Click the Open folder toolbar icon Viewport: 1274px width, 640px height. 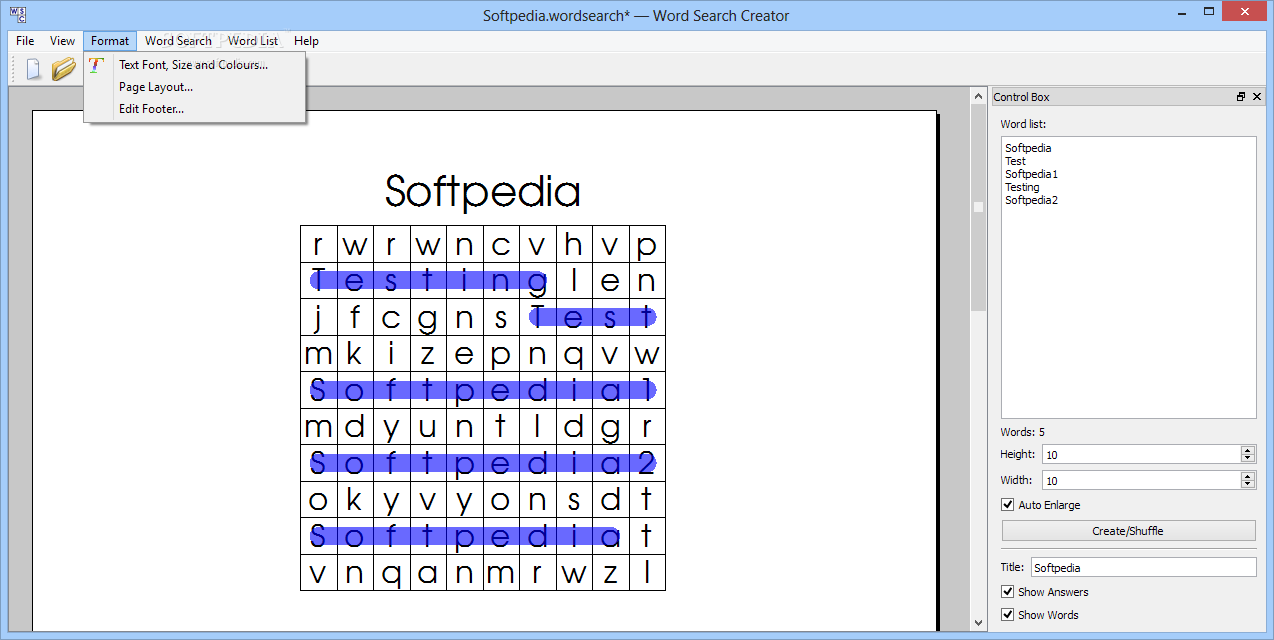tap(64, 69)
